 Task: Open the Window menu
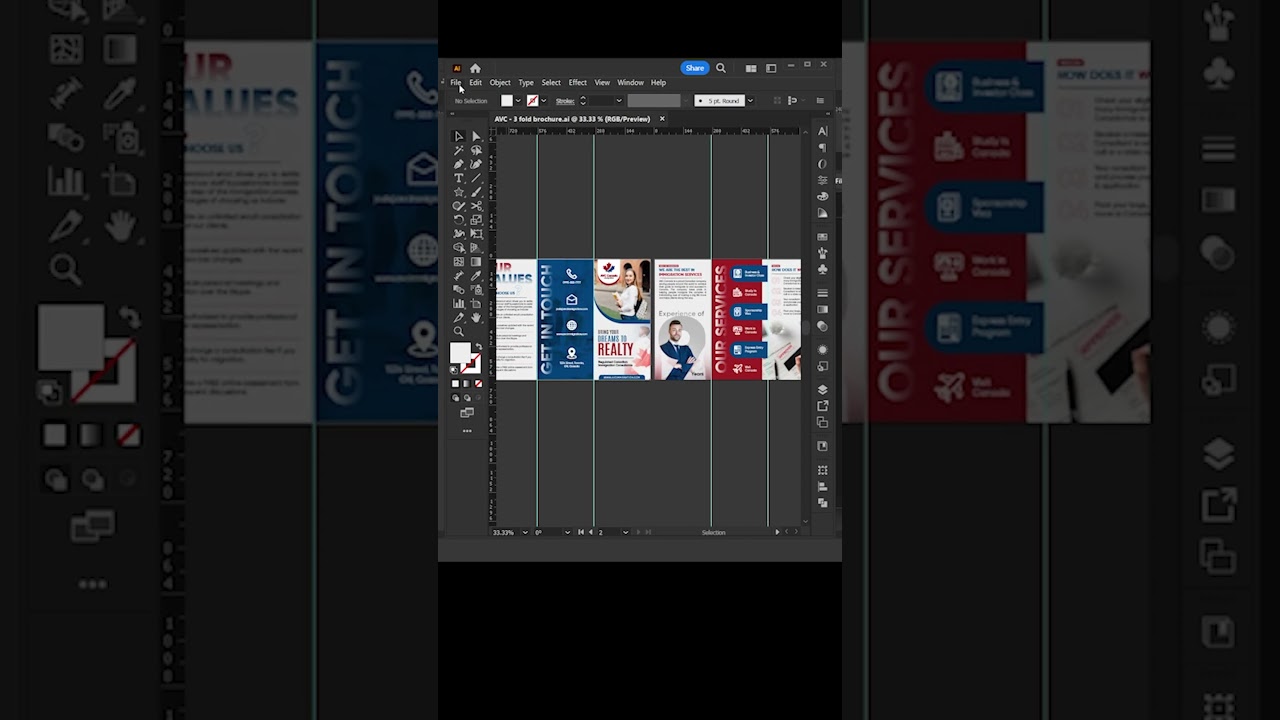631,82
